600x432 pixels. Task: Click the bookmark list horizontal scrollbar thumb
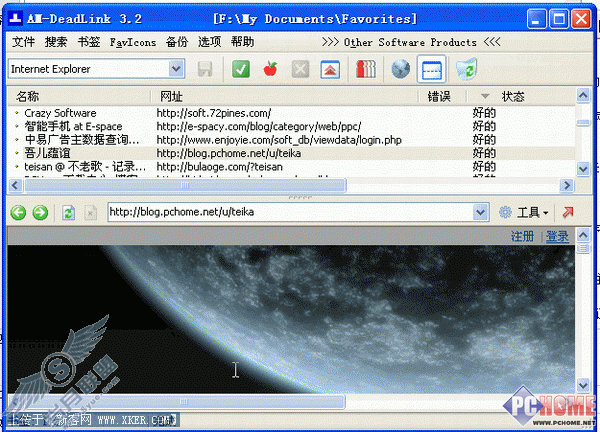pyautogui.click(x=185, y=186)
